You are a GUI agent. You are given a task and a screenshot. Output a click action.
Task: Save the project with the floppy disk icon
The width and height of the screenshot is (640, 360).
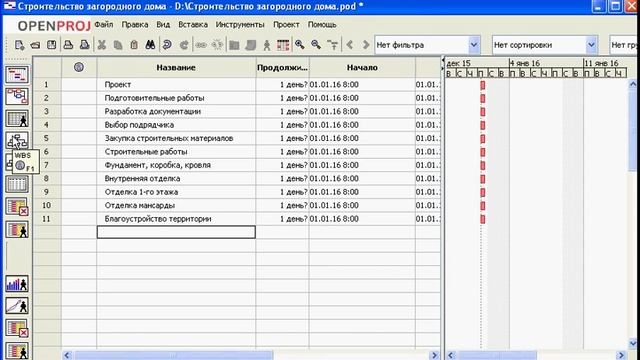point(51,45)
